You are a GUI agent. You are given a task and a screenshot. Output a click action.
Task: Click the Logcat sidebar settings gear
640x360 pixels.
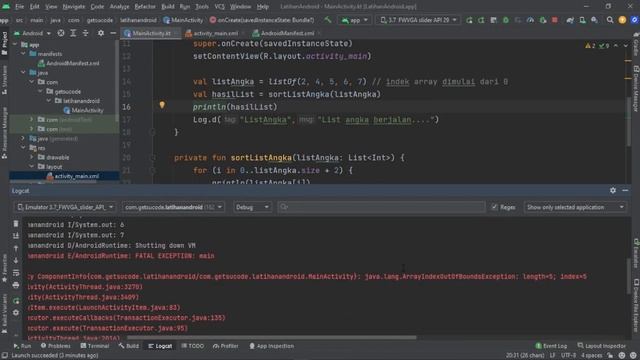16,313
